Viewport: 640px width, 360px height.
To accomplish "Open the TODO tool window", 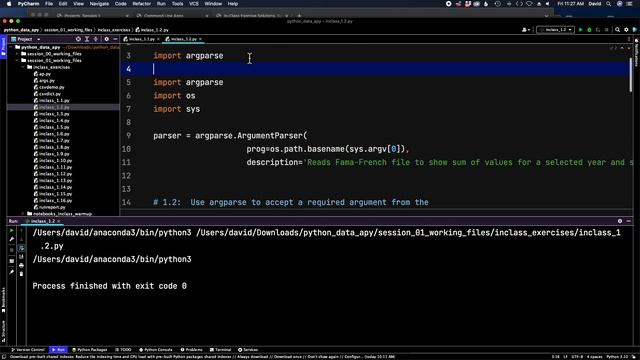I will (x=123, y=350).
